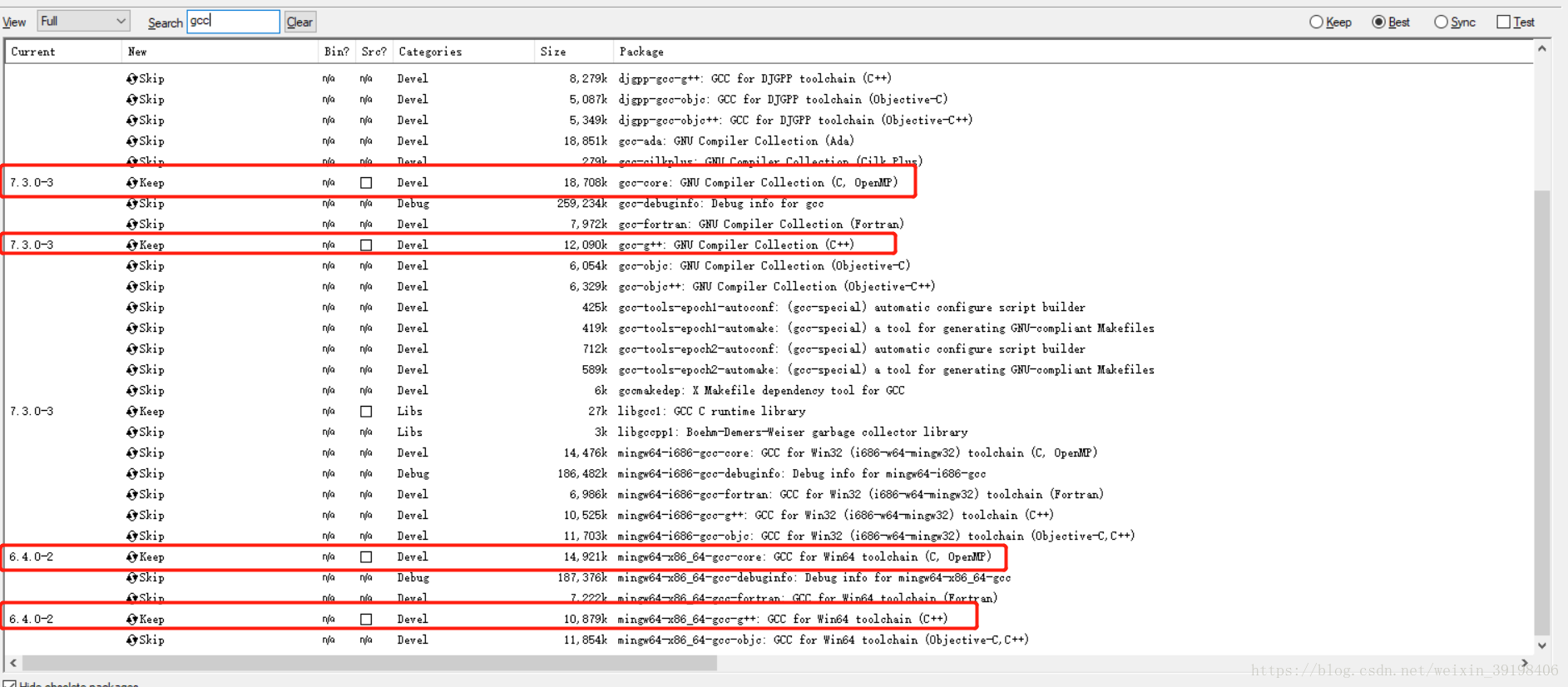Toggle Skip icon for gcc-objc package
This screenshot has height=687, width=1568.
(131, 265)
